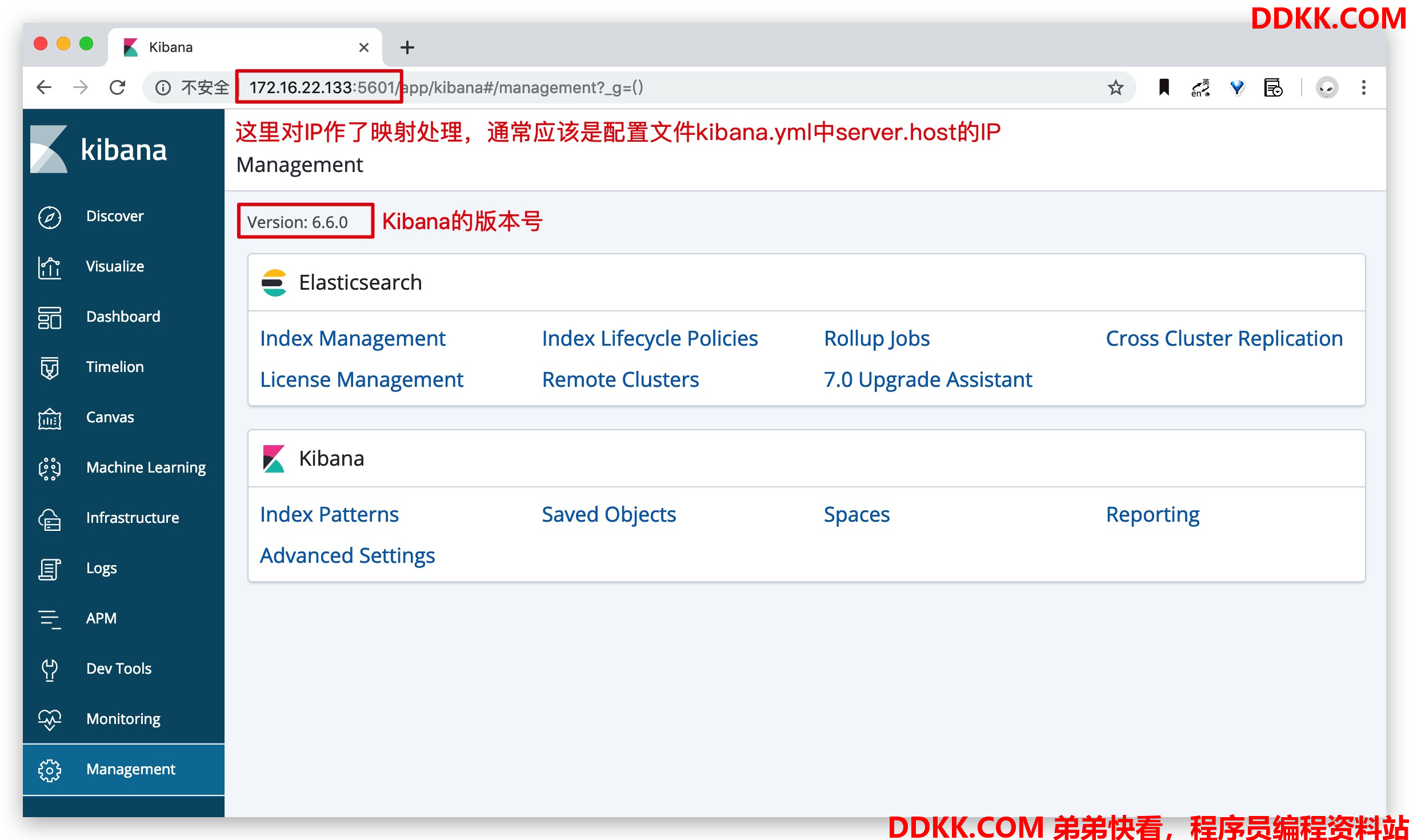Open a new browser tab
Screen dimensions: 1409x840
pos(407,47)
